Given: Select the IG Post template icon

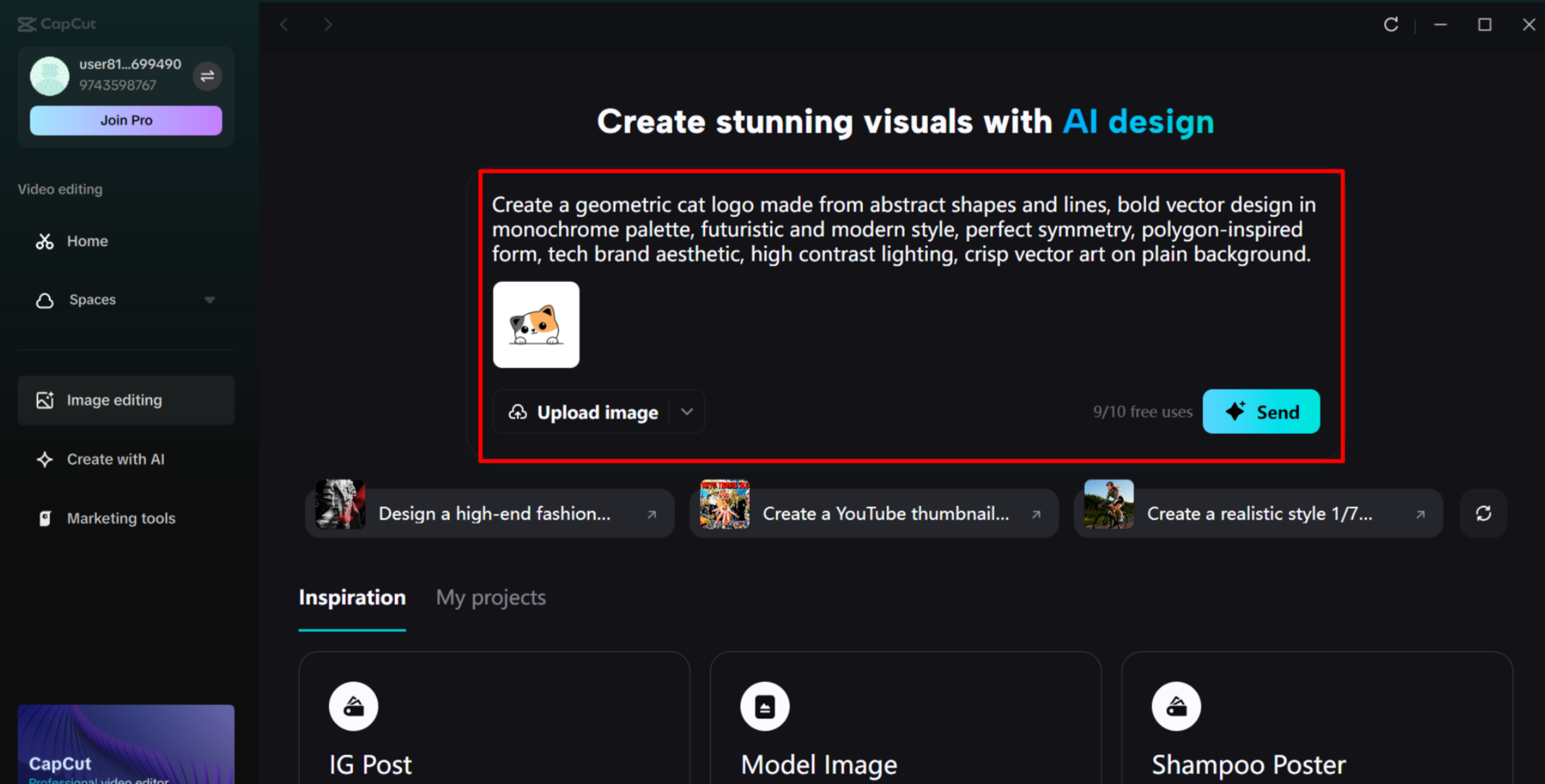Looking at the screenshot, I should coord(353,705).
